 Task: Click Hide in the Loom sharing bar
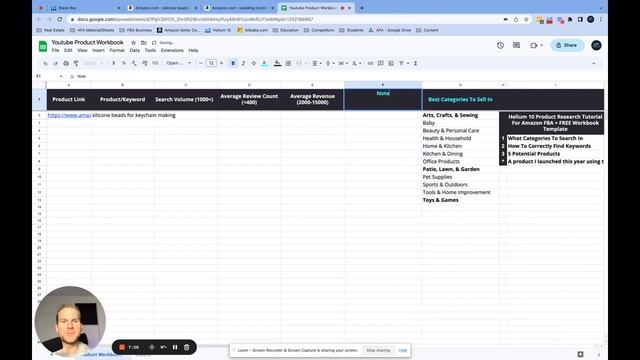(x=403, y=350)
